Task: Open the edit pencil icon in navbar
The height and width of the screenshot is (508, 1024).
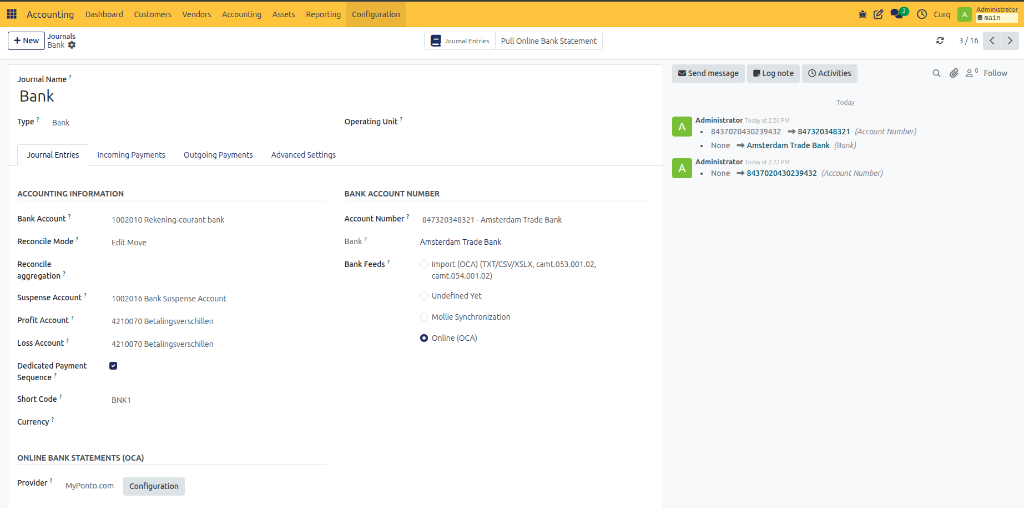Action: tap(878, 14)
